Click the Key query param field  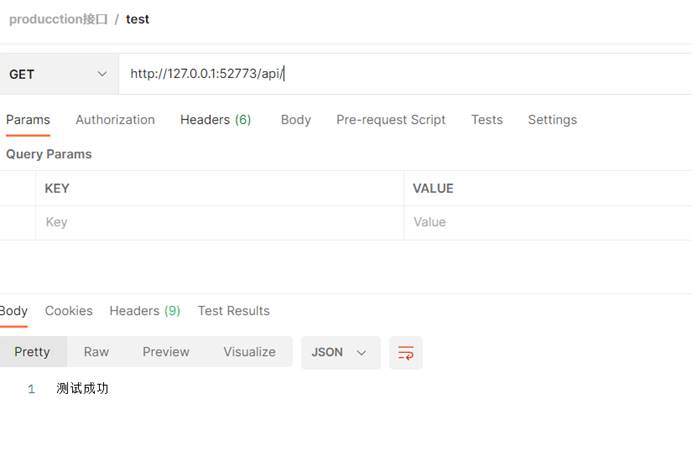pyautogui.click(x=220, y=222)
